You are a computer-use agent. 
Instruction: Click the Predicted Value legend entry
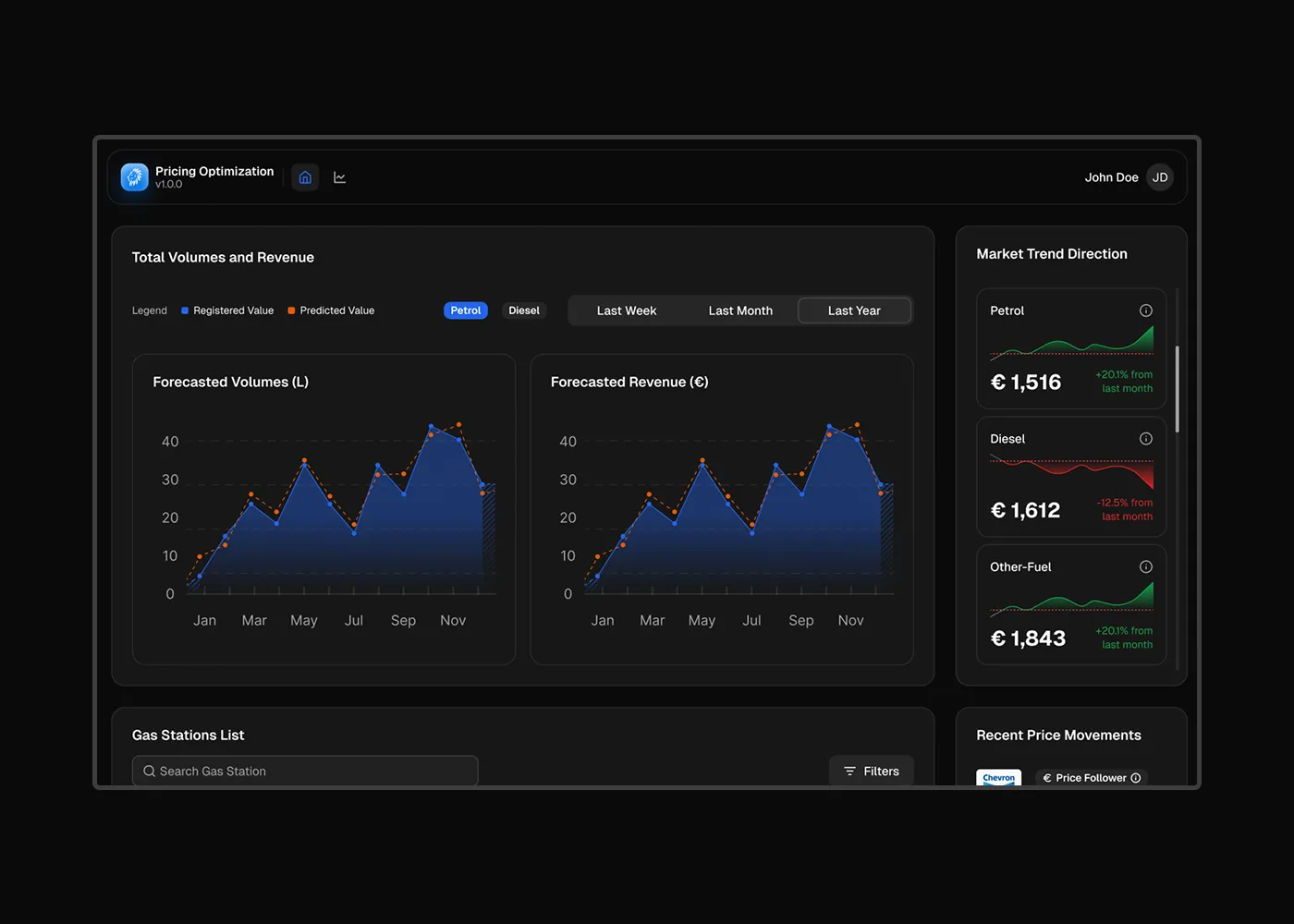point(330,310)
